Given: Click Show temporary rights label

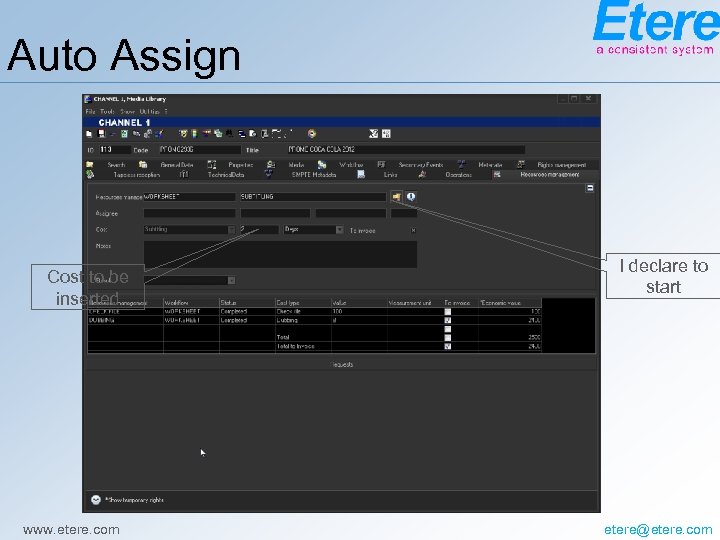Looking at the screenshot, I should pos(134,500).
